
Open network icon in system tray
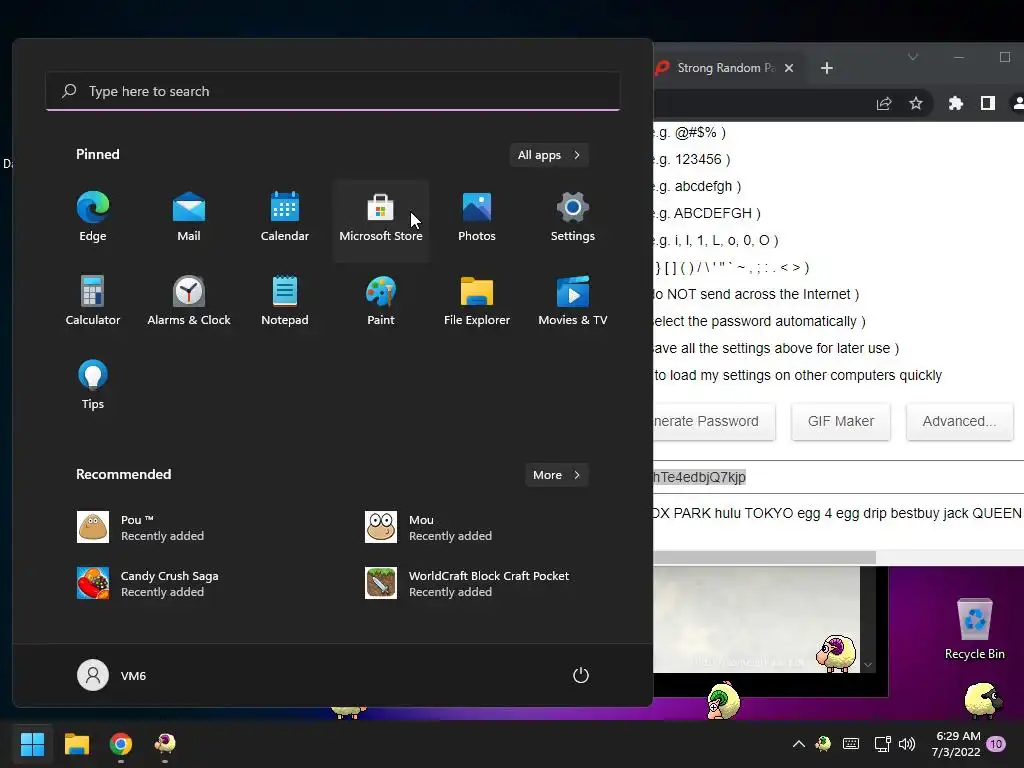[882, 744]
